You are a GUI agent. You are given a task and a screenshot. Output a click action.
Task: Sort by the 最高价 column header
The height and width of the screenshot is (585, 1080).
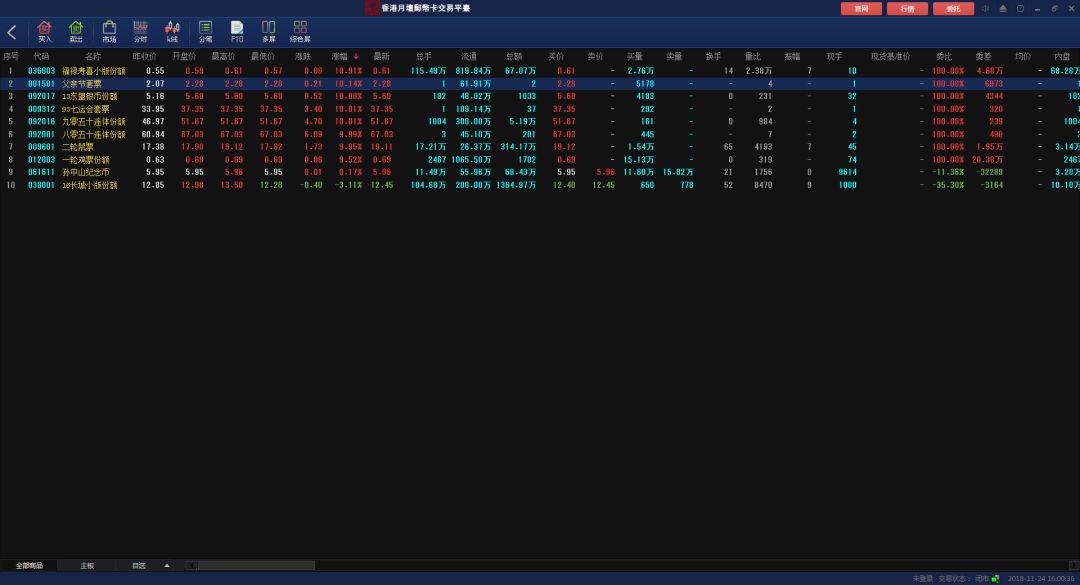click(x=223, y=57)
